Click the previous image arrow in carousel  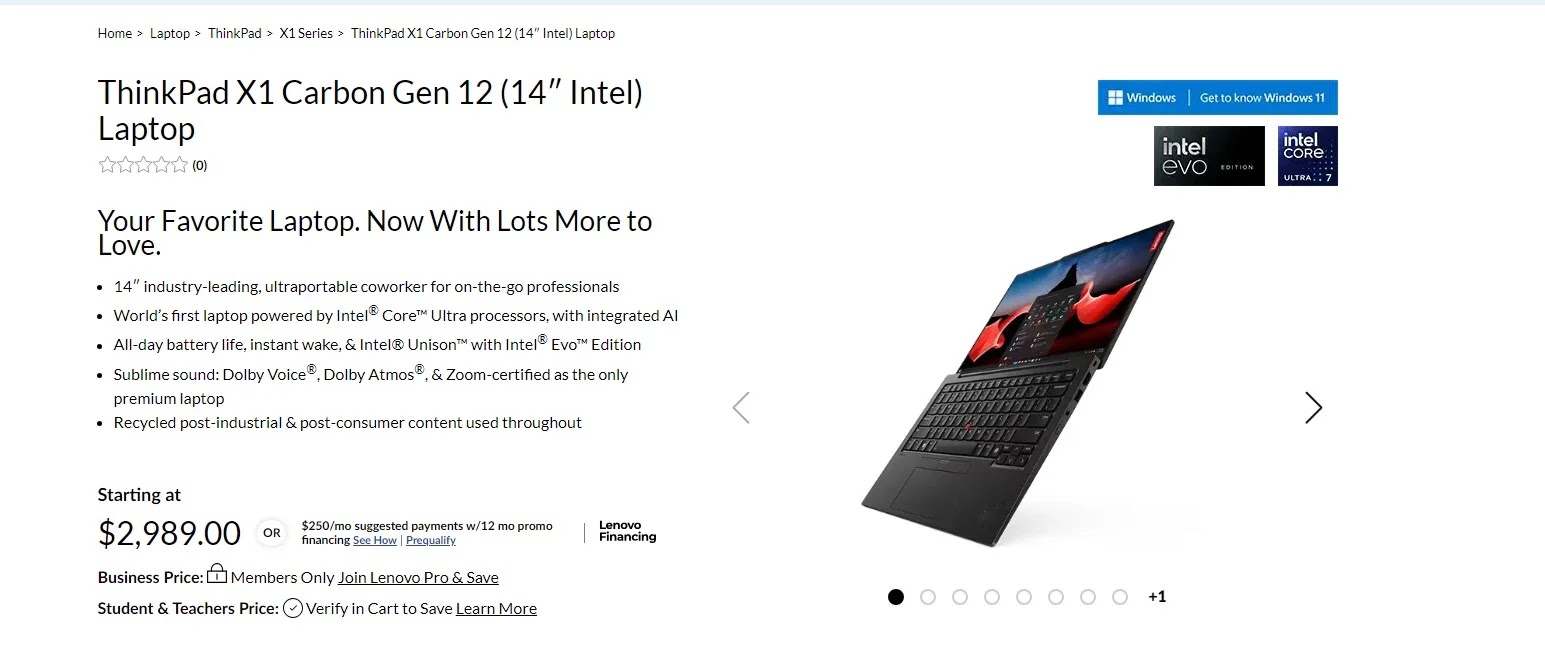(741, 407)
